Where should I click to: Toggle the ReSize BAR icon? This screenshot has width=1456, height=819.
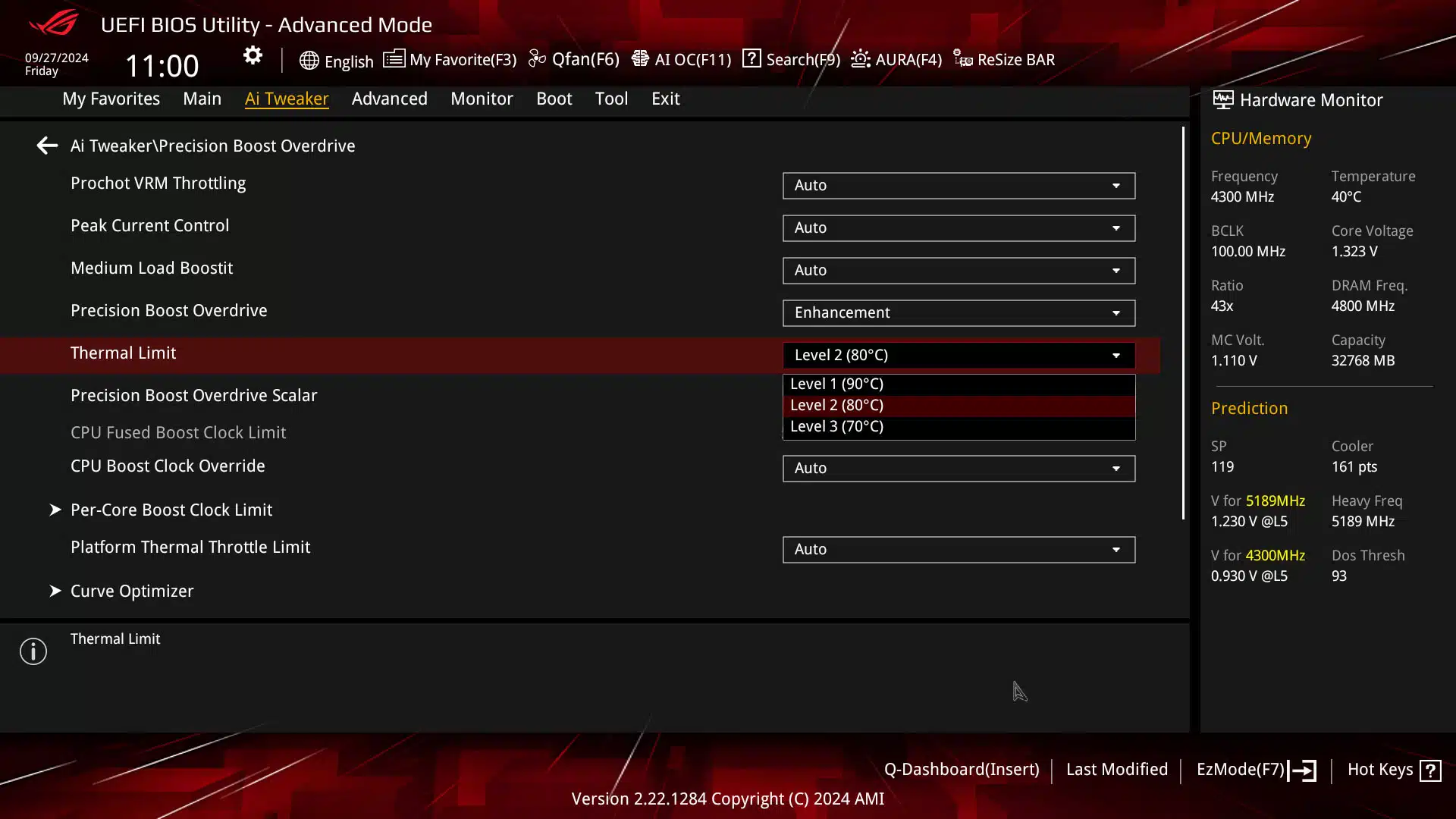[x=963, y=58]
